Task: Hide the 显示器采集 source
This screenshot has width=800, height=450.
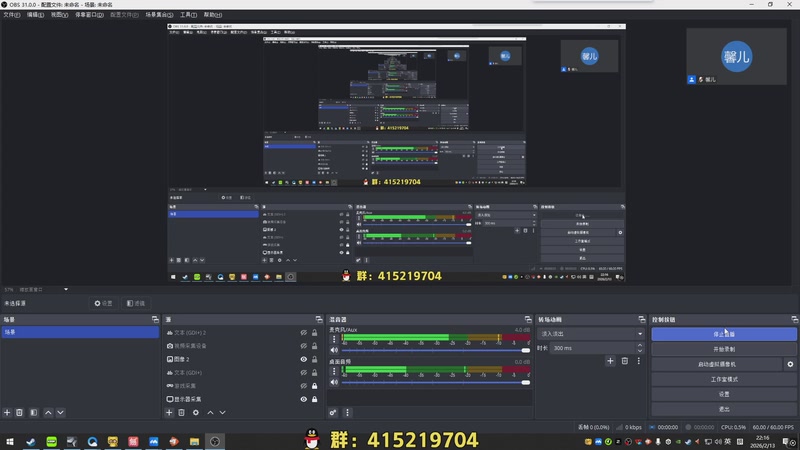Action: (304, 399)
